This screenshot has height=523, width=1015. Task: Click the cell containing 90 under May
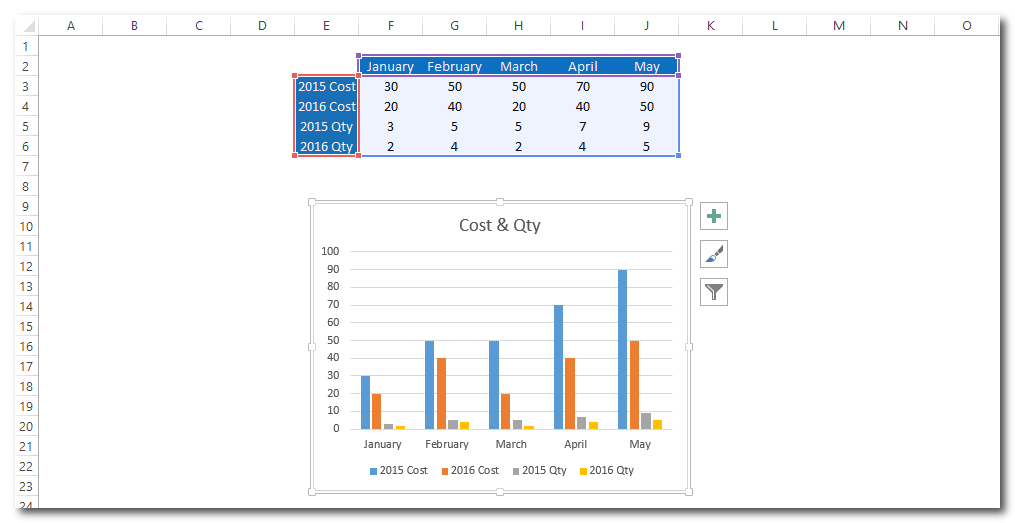coord(646,86)
